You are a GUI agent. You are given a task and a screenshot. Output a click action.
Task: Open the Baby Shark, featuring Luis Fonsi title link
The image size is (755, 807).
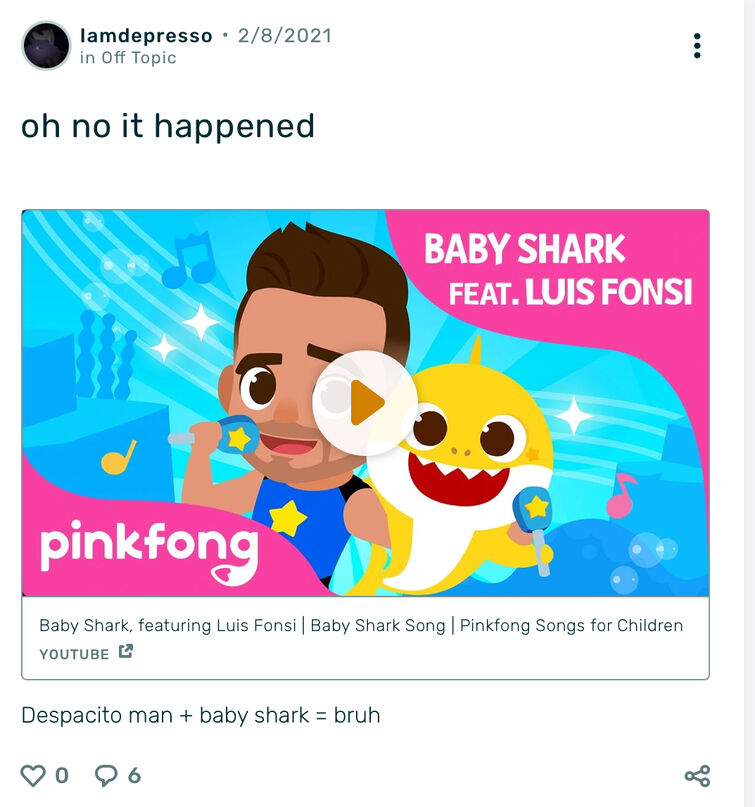[361, 626]
